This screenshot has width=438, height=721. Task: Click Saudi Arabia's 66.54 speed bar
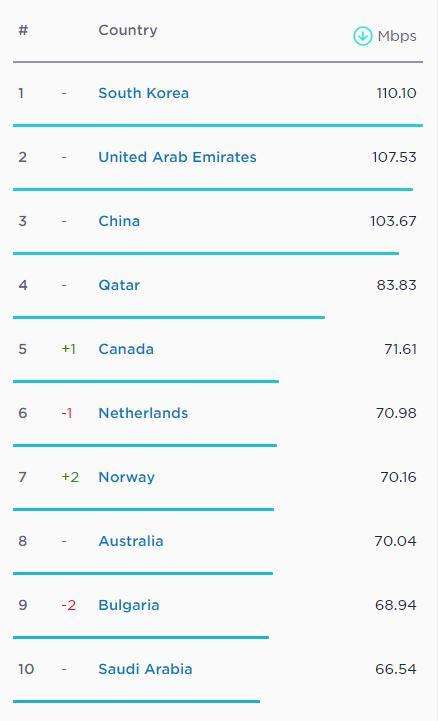(137, 701)
